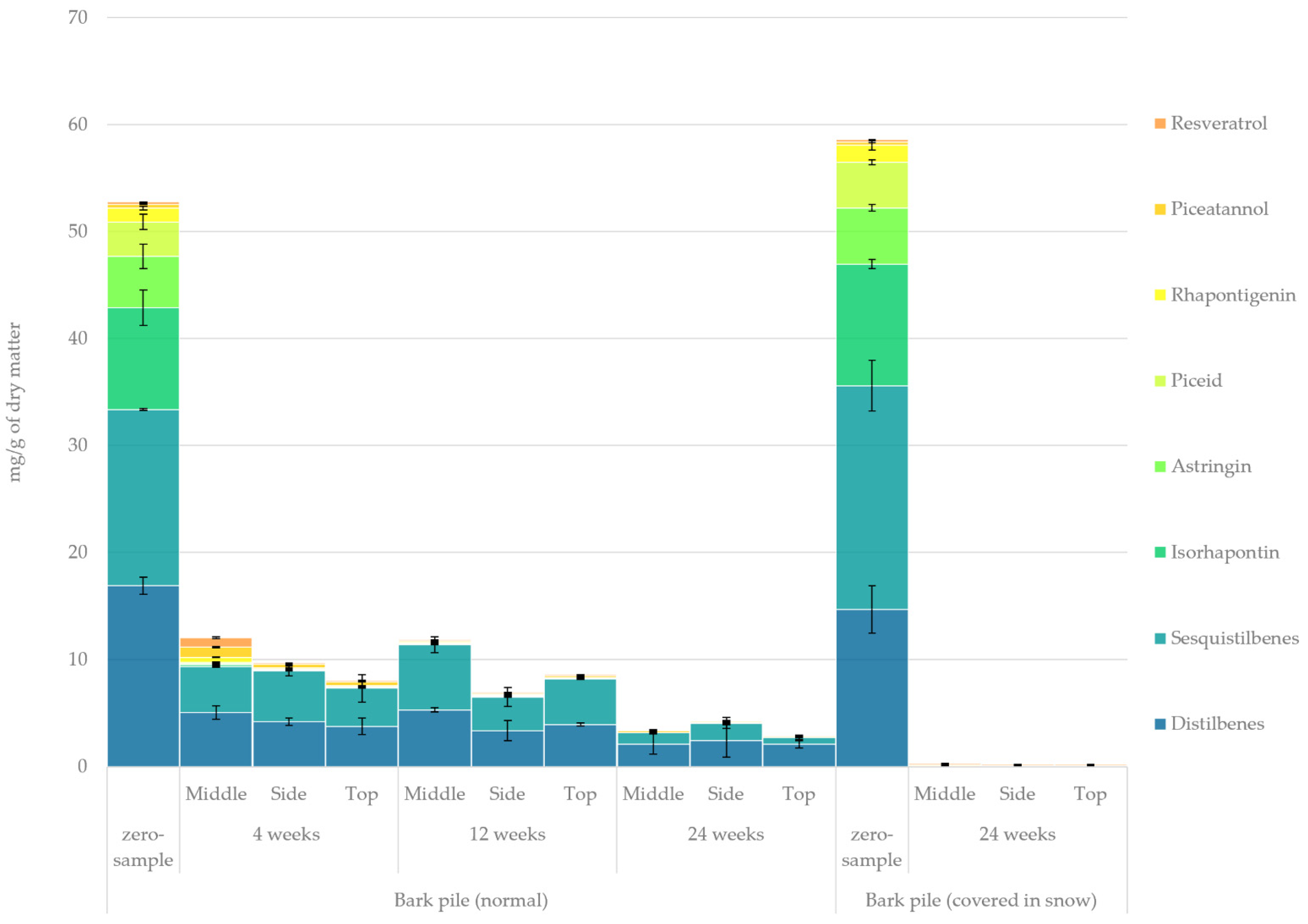Select the Sesquistilbenes legend label text
1308x924 pixels.
pos(1235,638)
